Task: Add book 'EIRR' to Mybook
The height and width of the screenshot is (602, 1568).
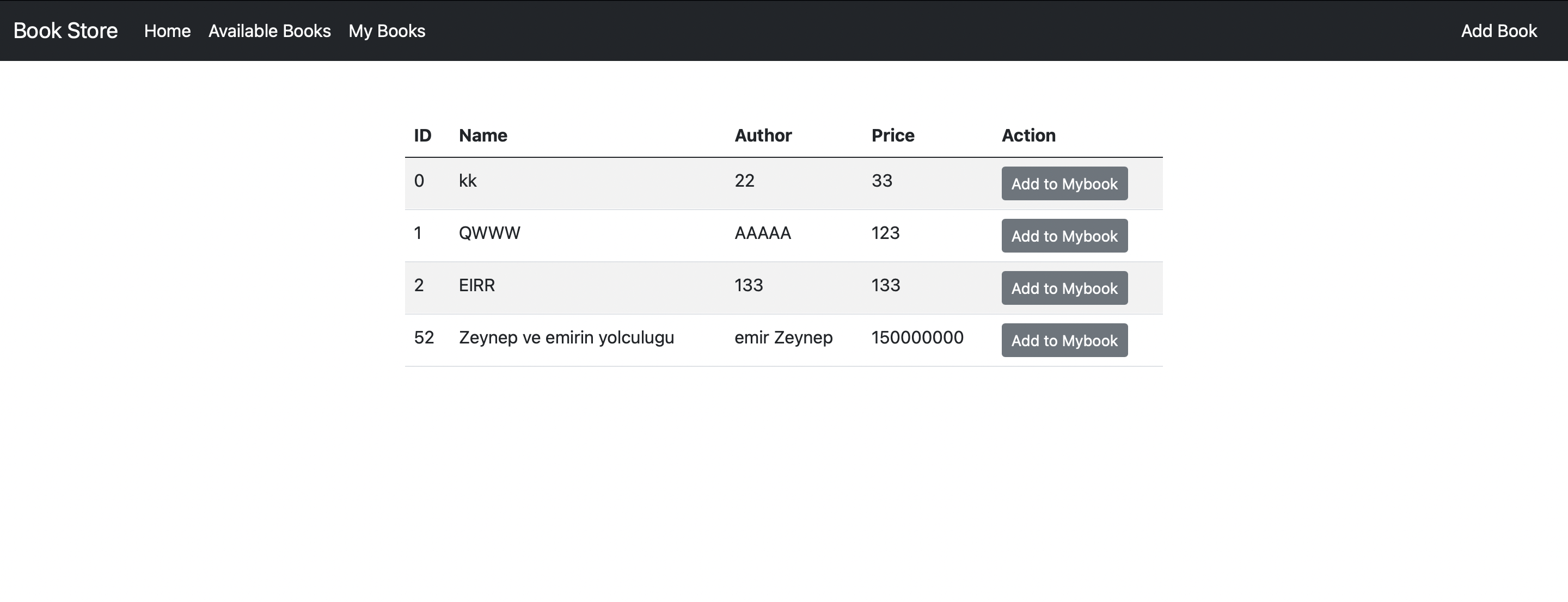Action: coord(1064,288)
